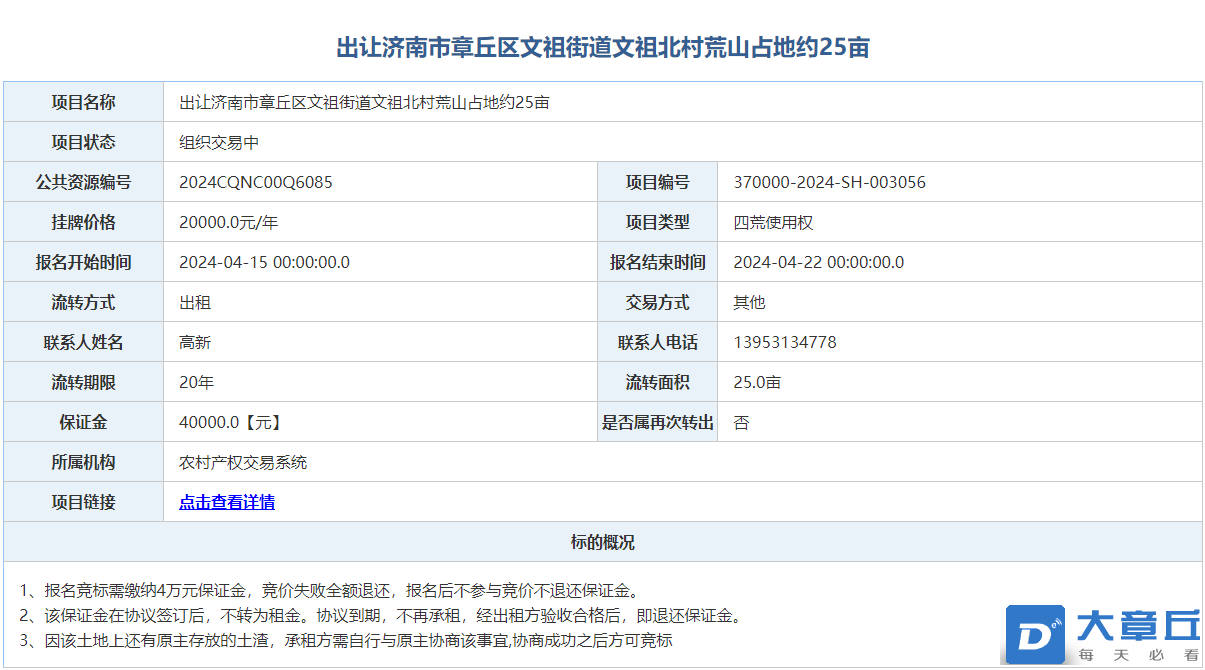Click the 流转方式 label

(83, 302)
